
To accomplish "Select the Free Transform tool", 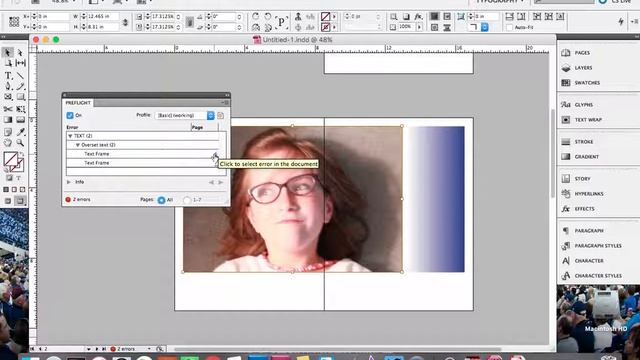I will coord(20,109).
